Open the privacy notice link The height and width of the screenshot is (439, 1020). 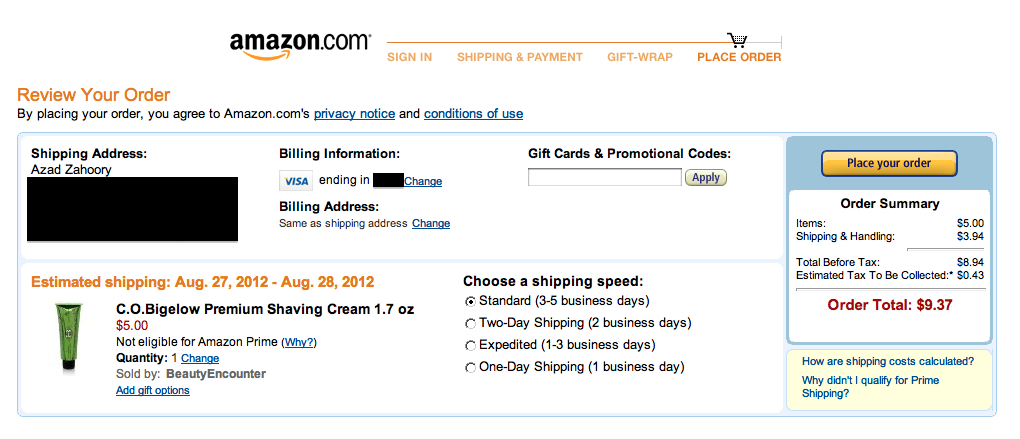click(354, 114)
